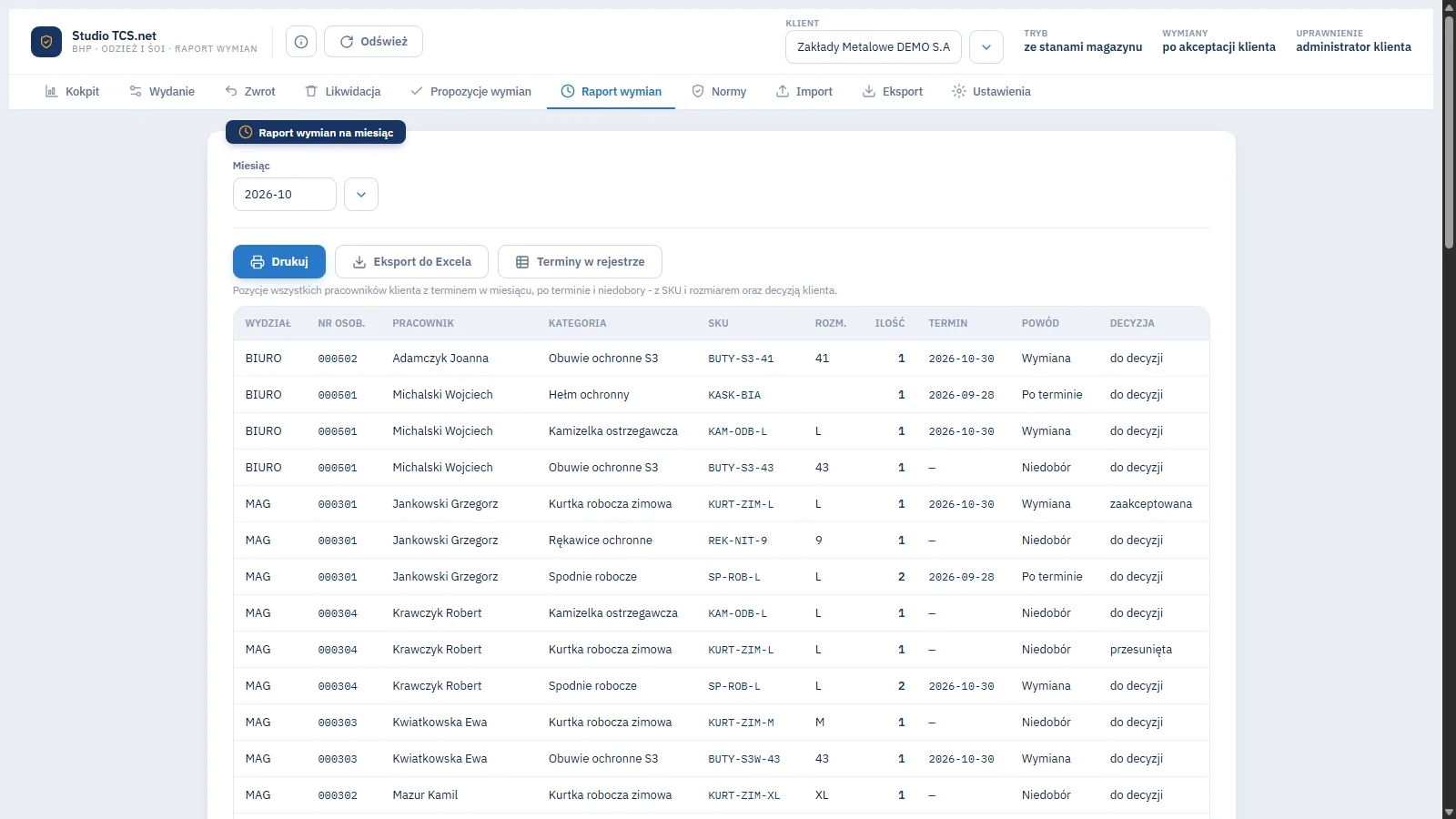This screenshot has width=1456, height=819.
Task: Click SKU cell BUTY-S3W-43
Action: 744,759
